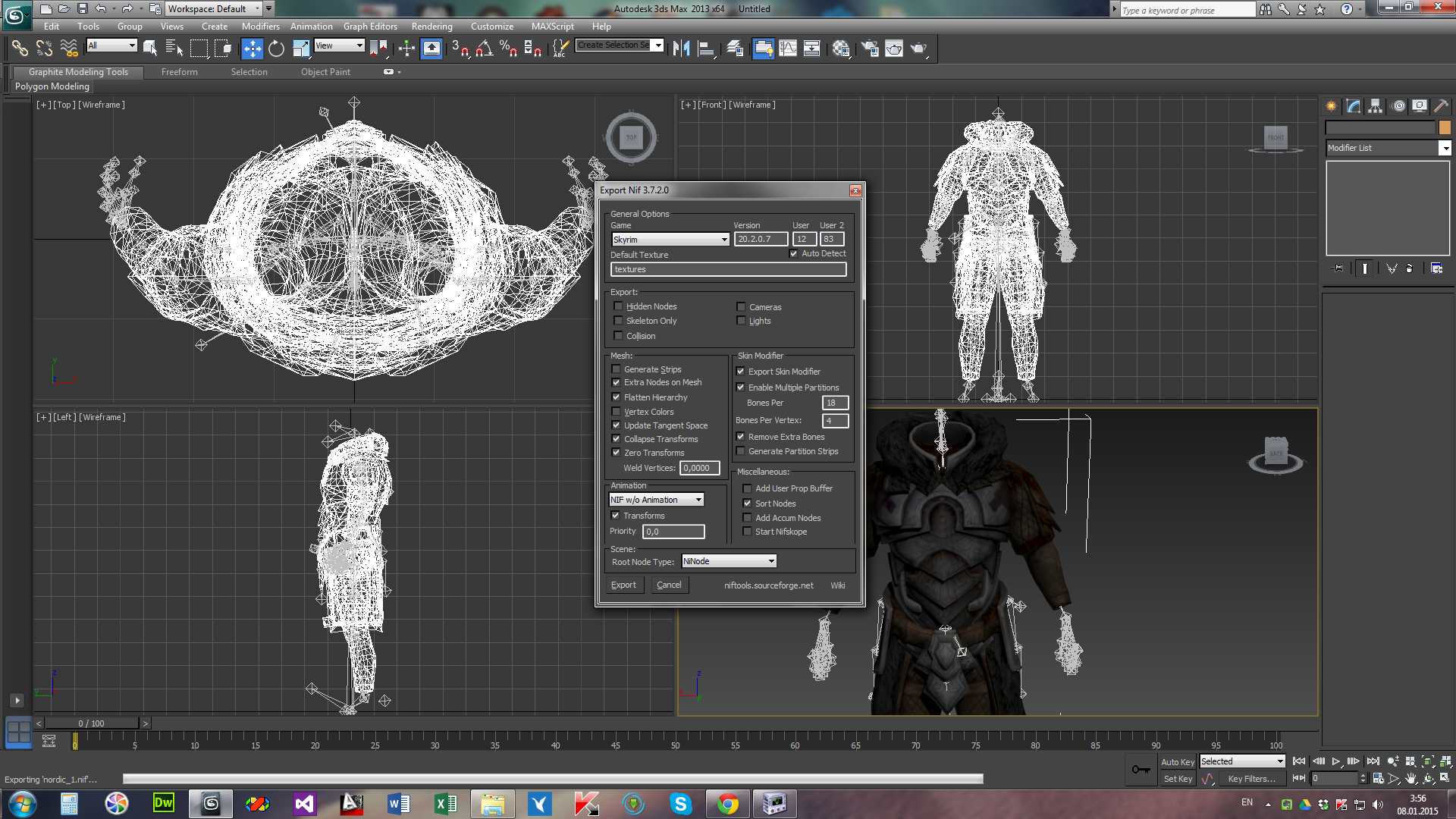
Task: Open the Motion command panel tab
Action: click(x=1398, y=106)
